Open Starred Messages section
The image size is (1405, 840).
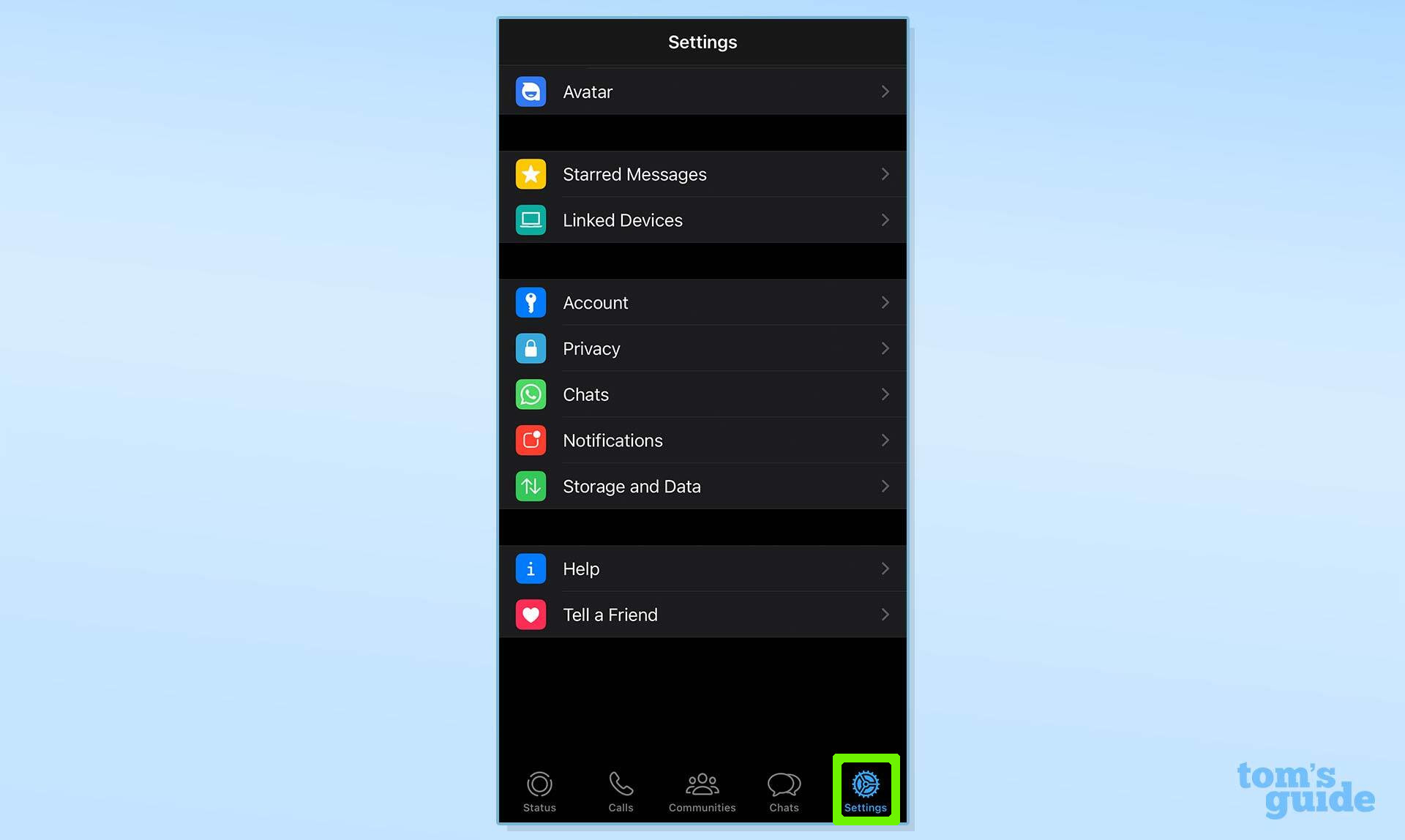pos(702,174)
